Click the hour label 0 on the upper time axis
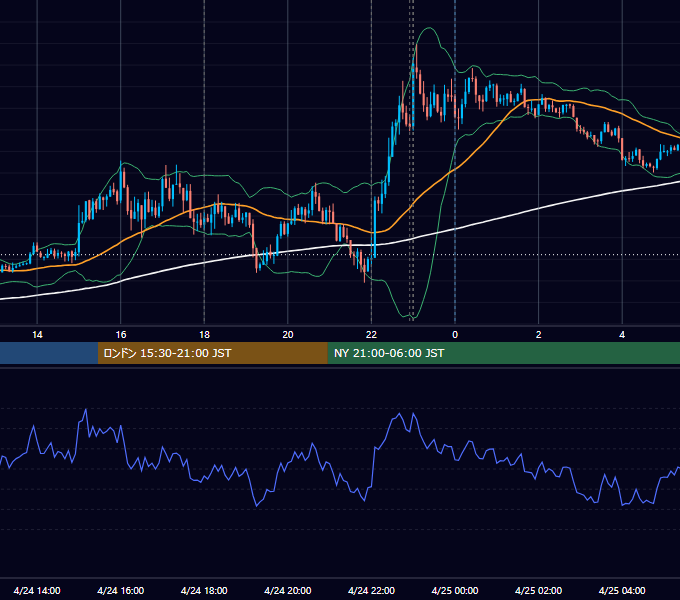680x600 pixels. click(455, 335)
